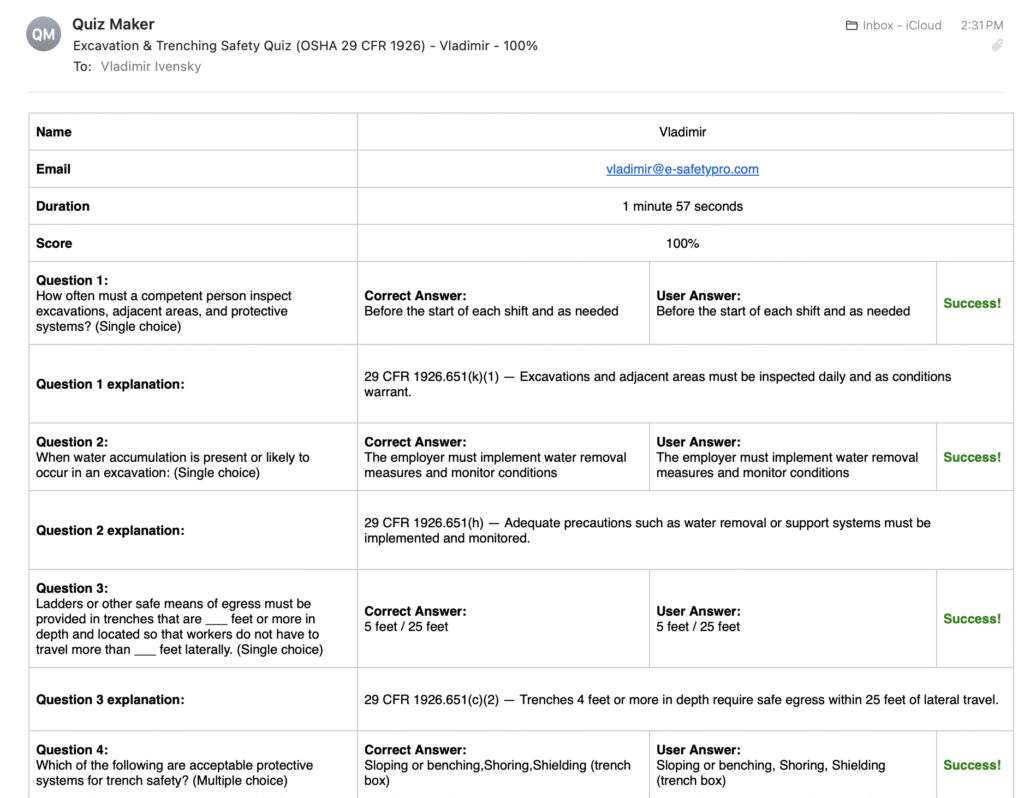Screen dimensions: 1024x798
Task: Click the duration value cell
Action: [682, 206]
